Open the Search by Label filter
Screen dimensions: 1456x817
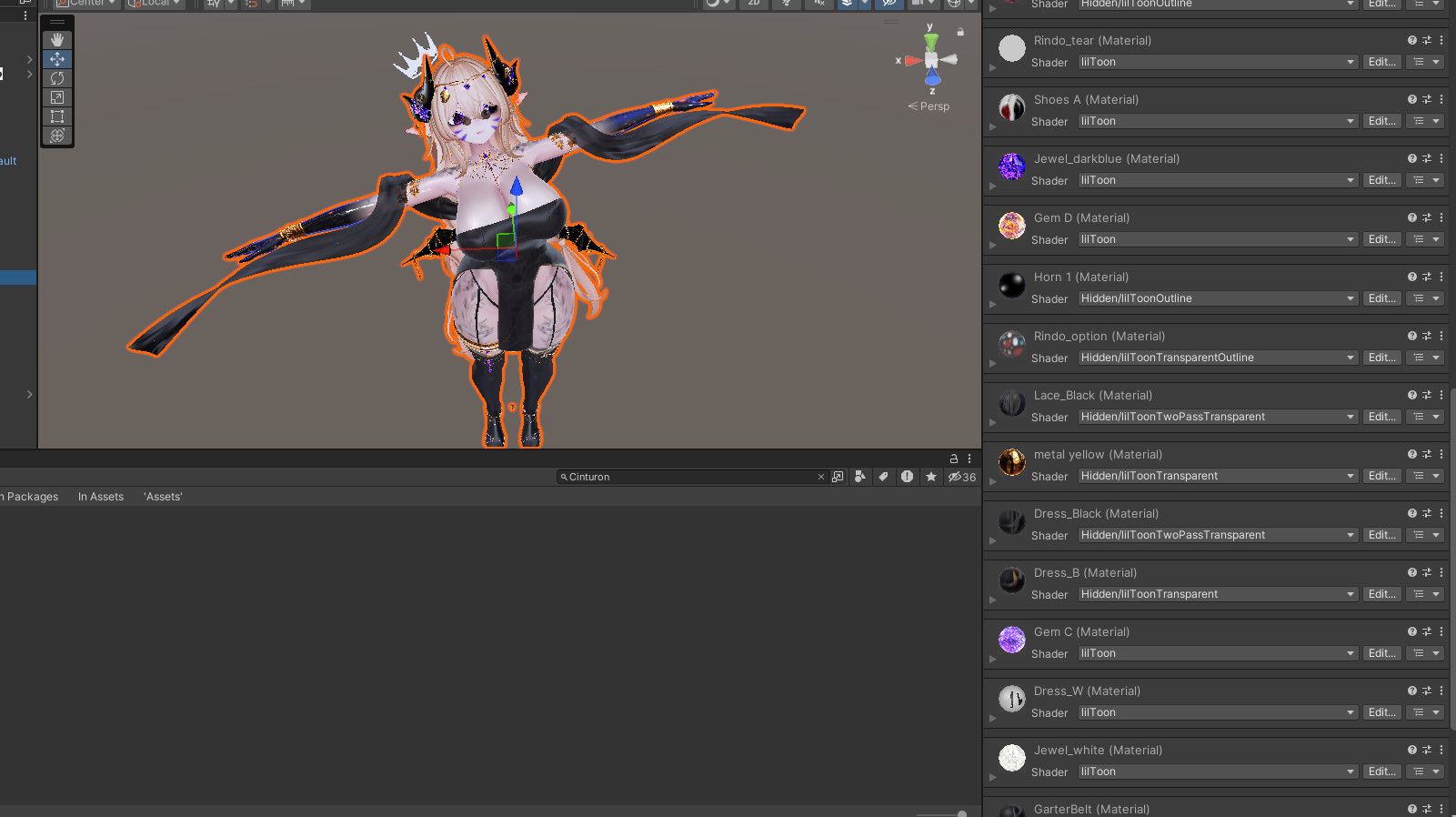pos(883,477)
